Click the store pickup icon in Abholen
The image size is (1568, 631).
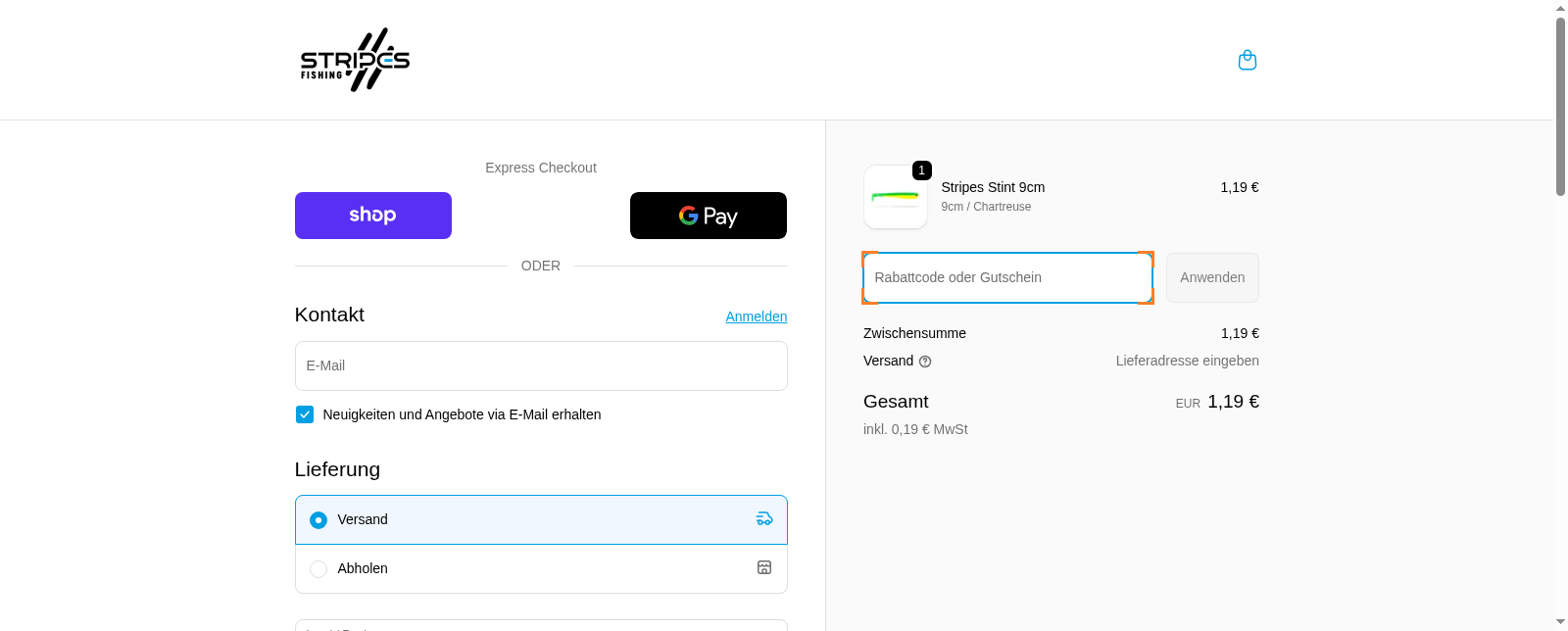click(x=764, y=568)
